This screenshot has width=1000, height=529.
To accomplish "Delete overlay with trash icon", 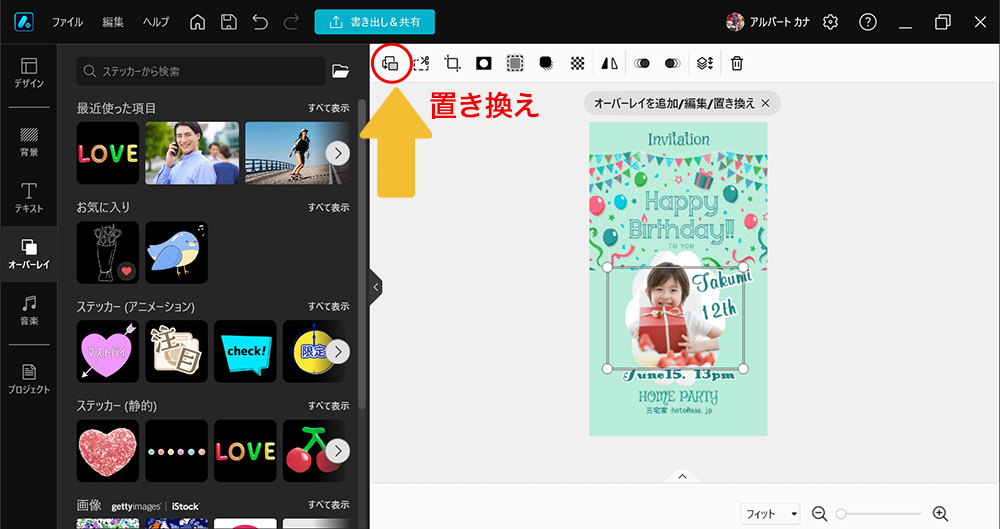I will pyautogui.click(x=737, y=63).
